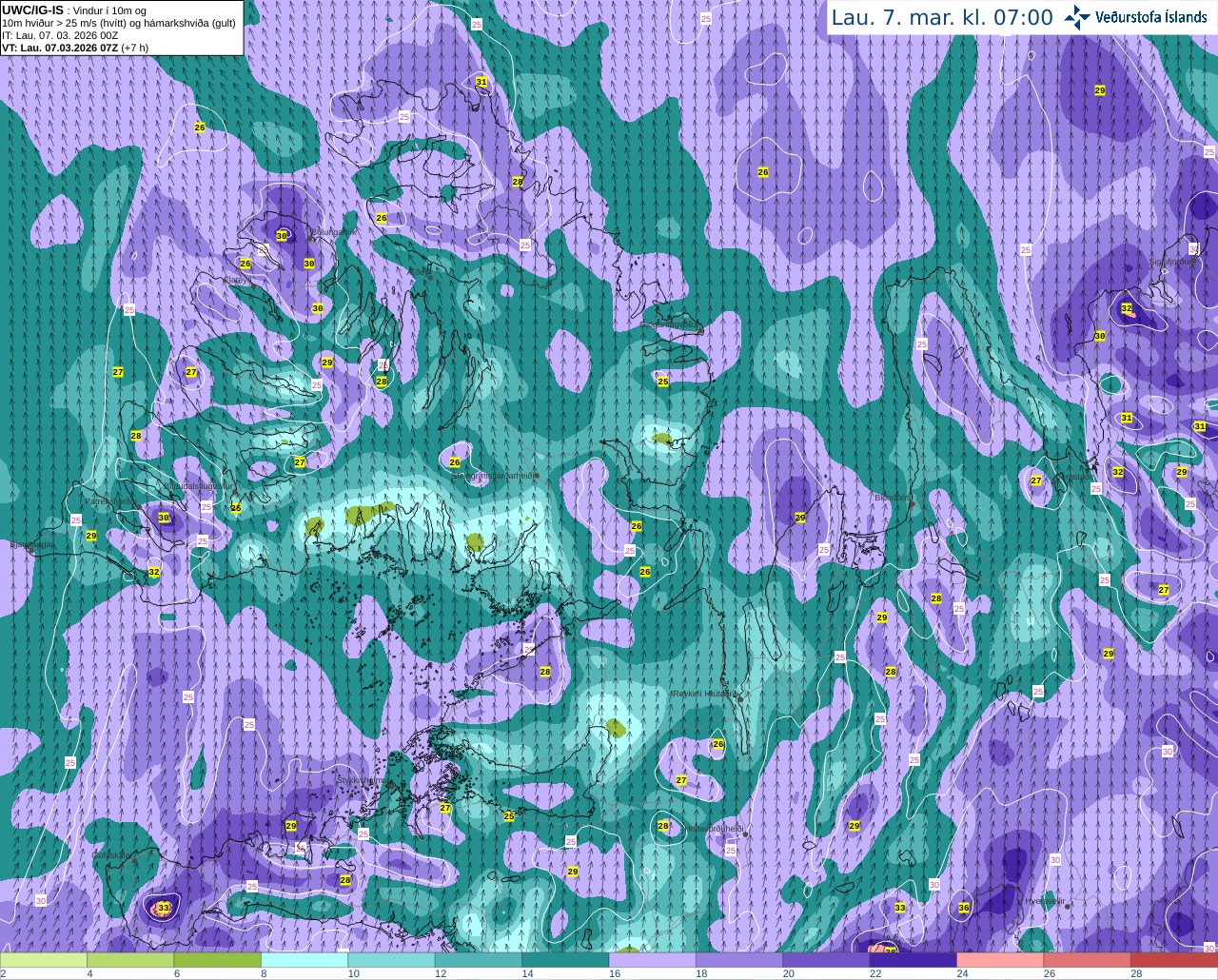Select the 'Lau. 7. mar. kl. 07:00' timestamp
Image resolution: width=1218 pixels, height=980 pixels.
click(x=942, y=17)
